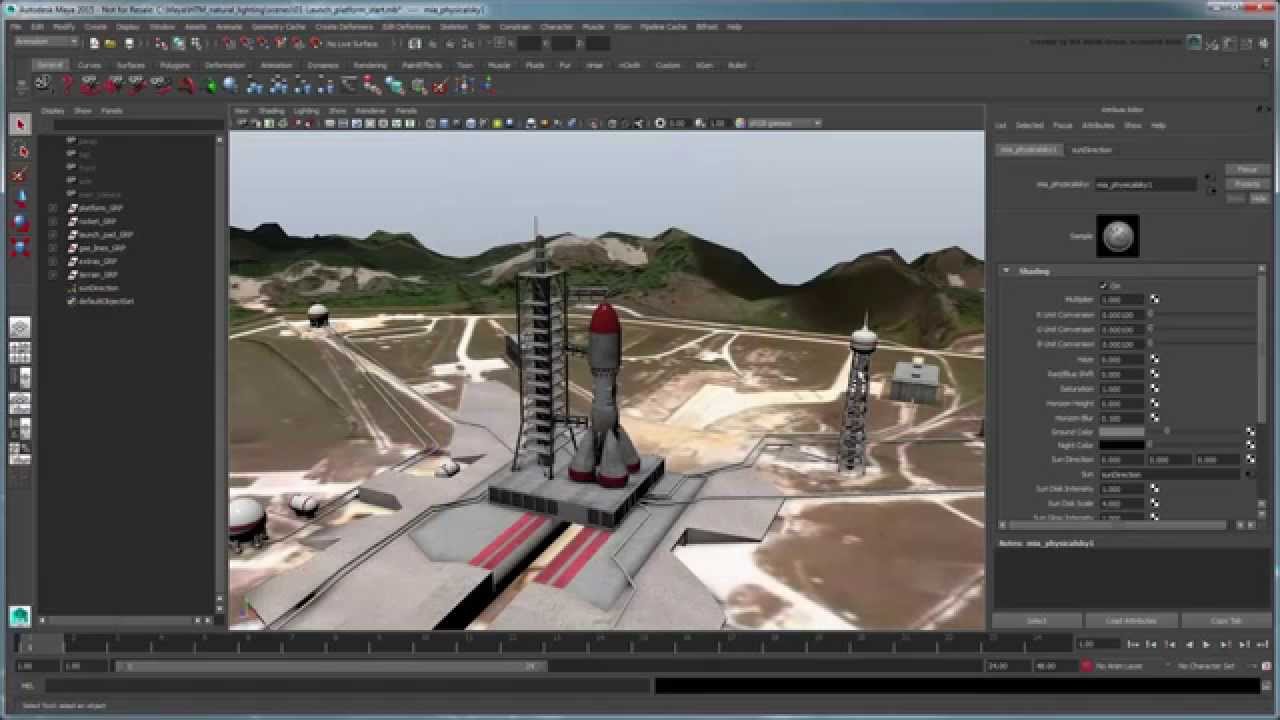Click the Open Scene folder icon
The height and width of the screenshot is (720, 1280).
tap(111, 43)
